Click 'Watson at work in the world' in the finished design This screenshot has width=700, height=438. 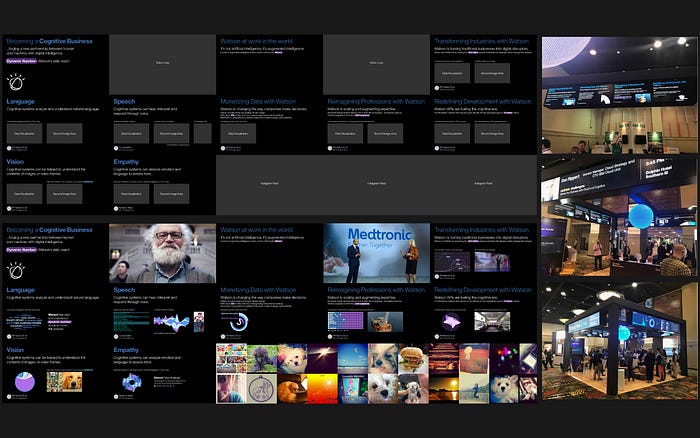(257, 230)
